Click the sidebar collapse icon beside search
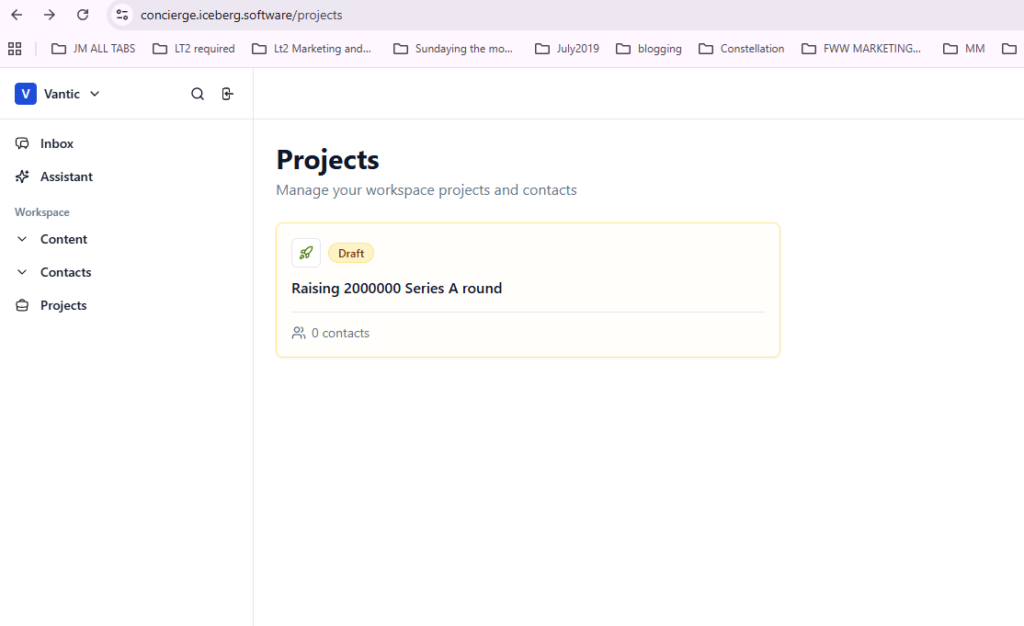This screenshot has height=626, width=1024. (x=228, y=94)
